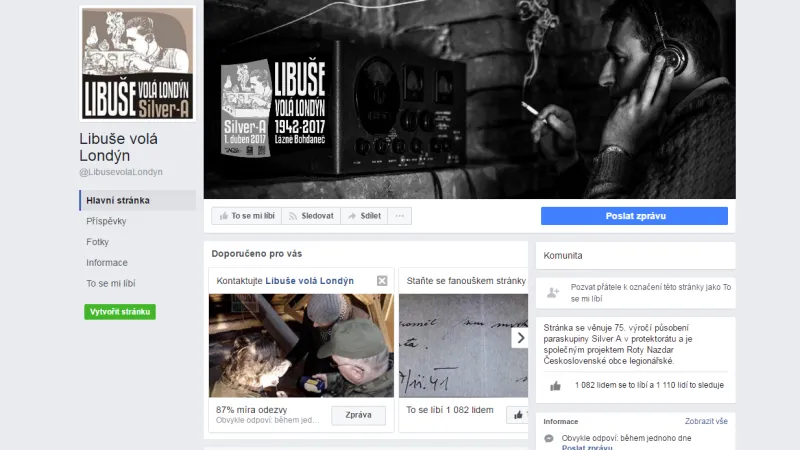Click the blue Poslat zprávu button
800x450 pixels.
634,216
